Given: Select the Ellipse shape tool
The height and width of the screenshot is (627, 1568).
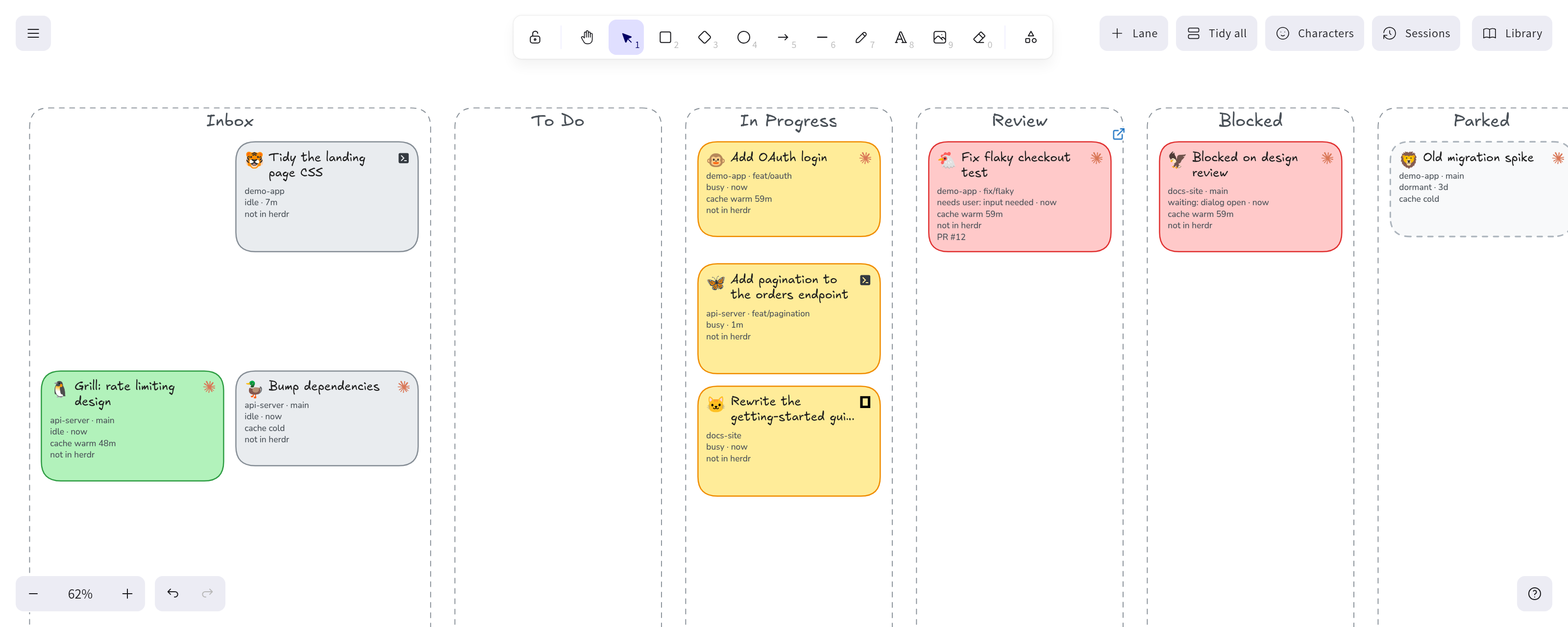Looking at the screenshot, I should click(x=744, y=38).
